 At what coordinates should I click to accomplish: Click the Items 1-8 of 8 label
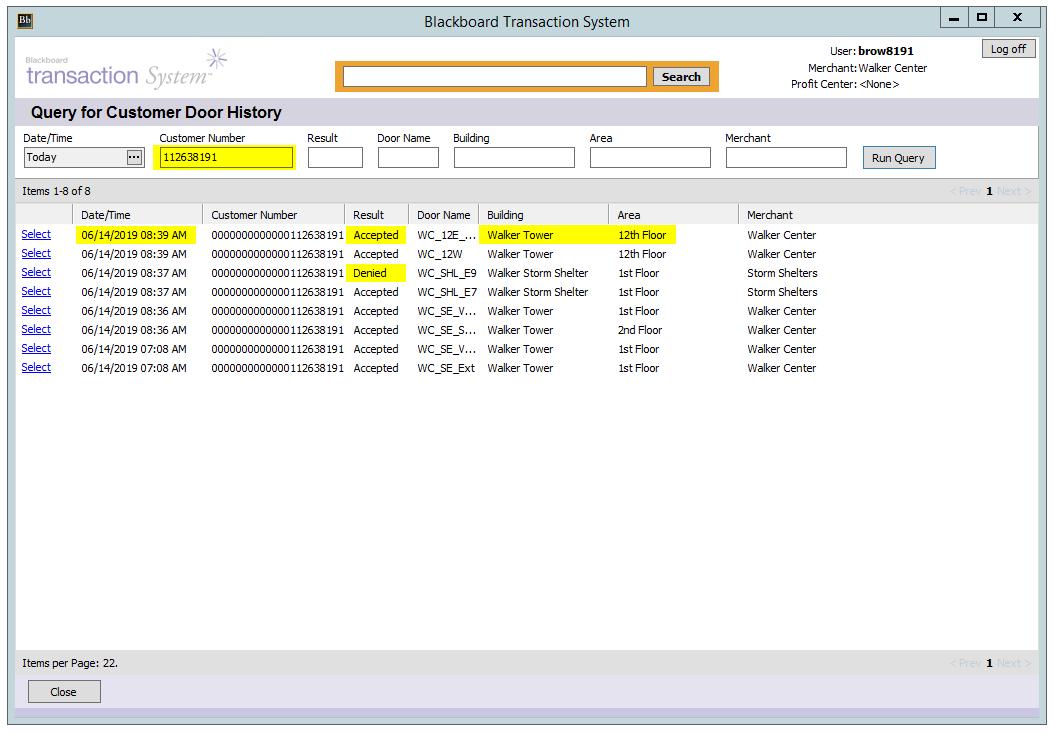coord(56,191)
